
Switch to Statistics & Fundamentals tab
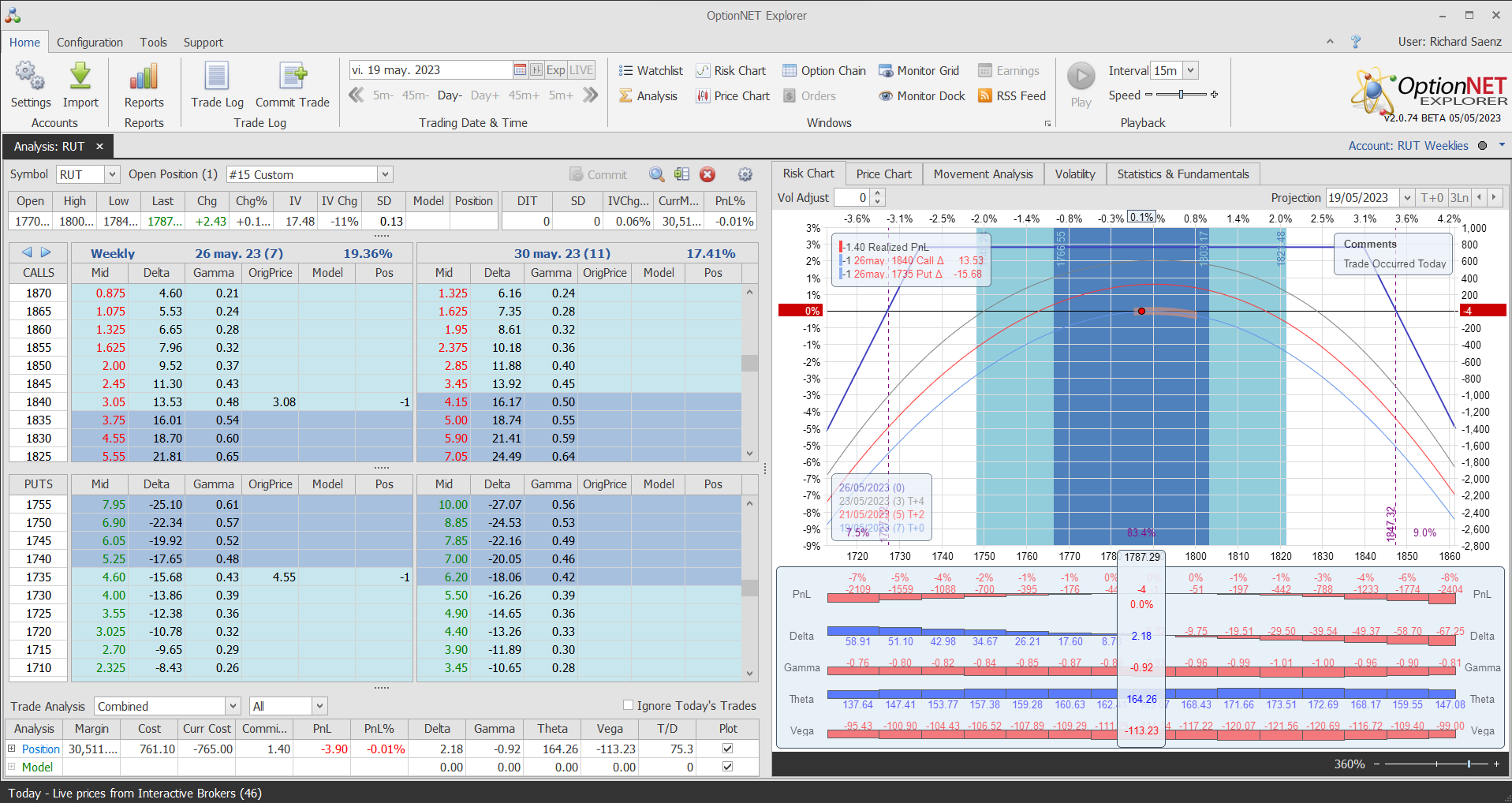(1183, 174)
